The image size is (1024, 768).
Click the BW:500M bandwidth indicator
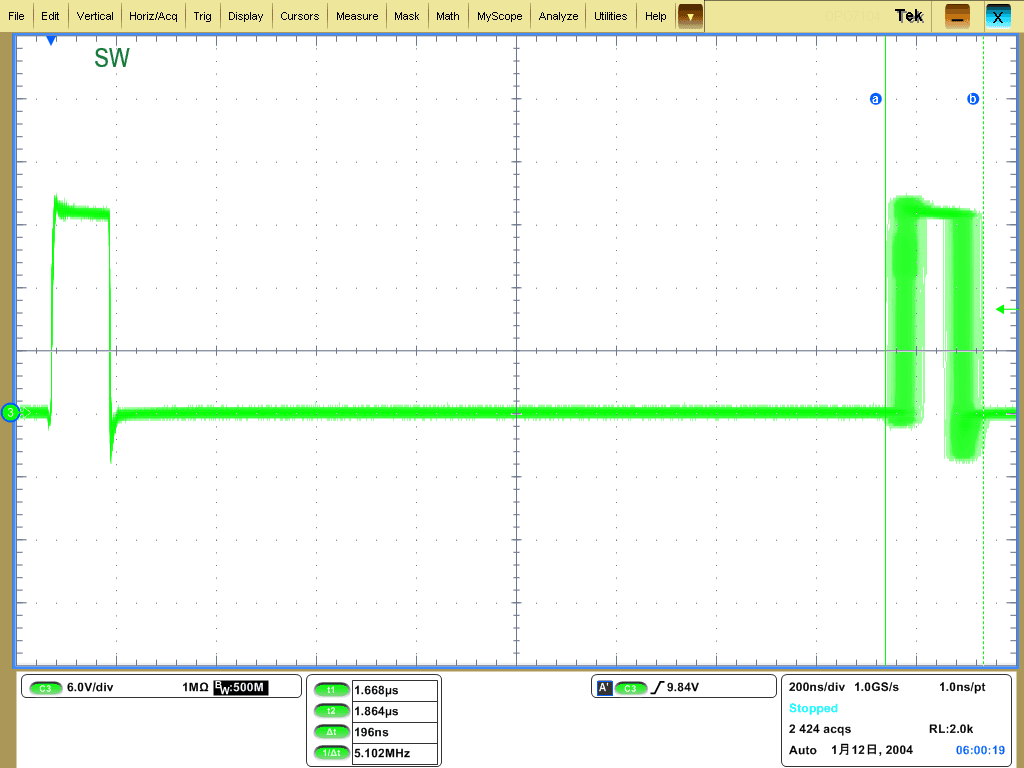(240, 688)
